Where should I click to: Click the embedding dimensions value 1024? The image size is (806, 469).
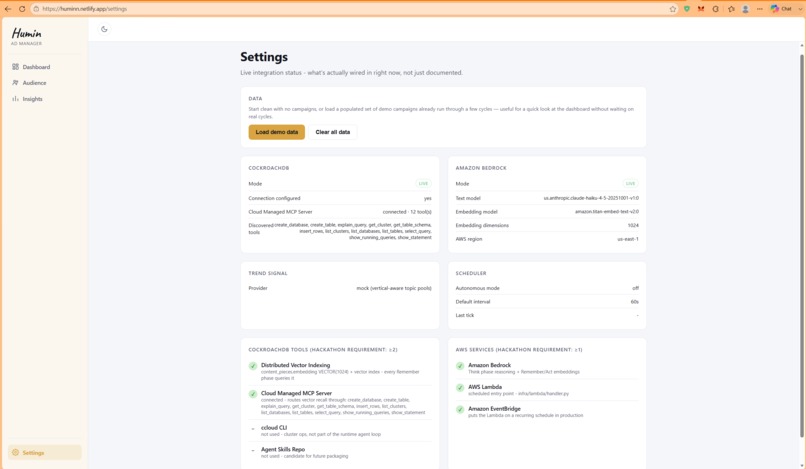point(633,225)
